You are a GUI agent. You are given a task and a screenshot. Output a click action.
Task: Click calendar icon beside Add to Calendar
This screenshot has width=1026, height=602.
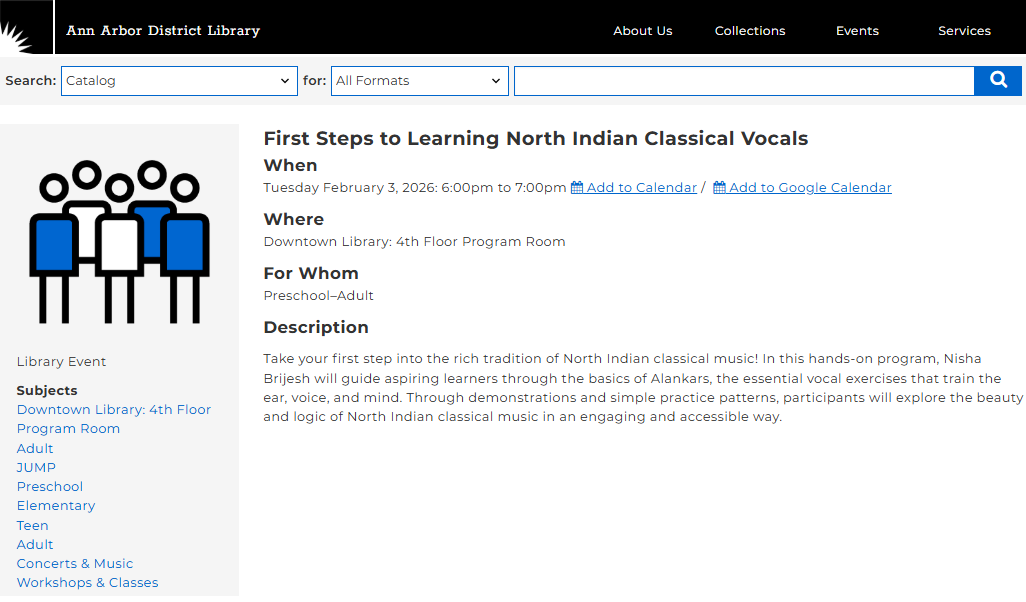577,188
